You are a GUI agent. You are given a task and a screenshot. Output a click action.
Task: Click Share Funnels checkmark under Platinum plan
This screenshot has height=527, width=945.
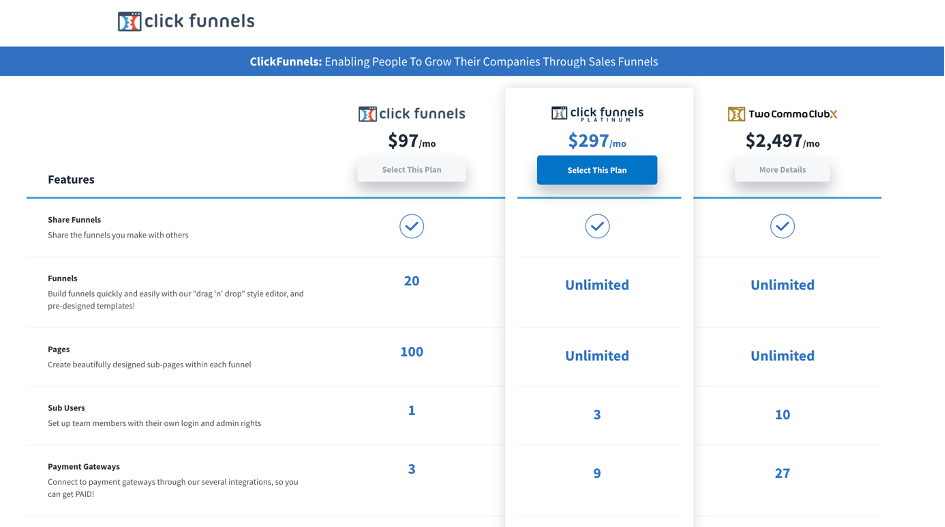click(x=597, y=226)
